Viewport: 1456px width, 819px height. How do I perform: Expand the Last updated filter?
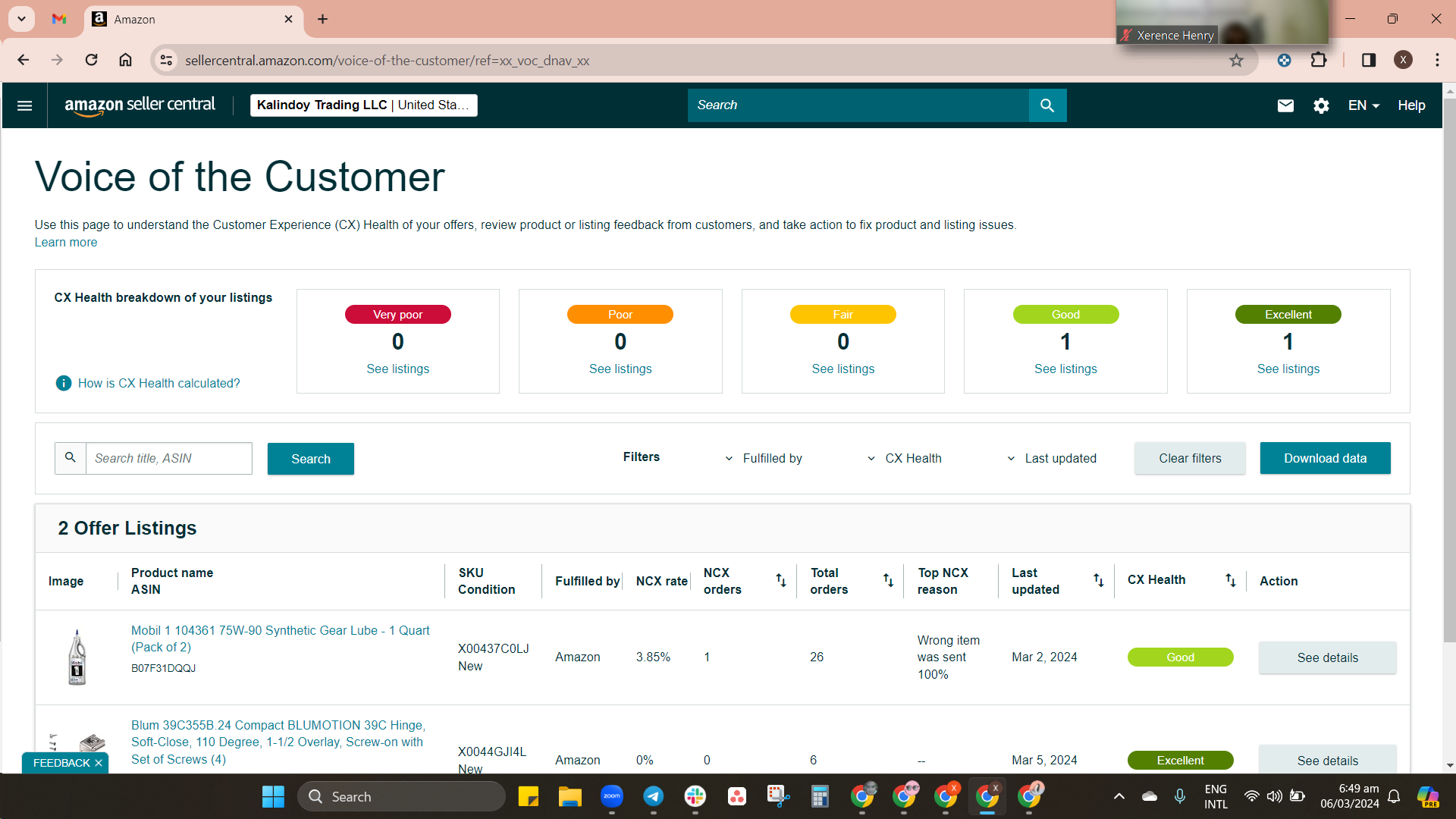pyautogui.click(x=1052, y=458)
